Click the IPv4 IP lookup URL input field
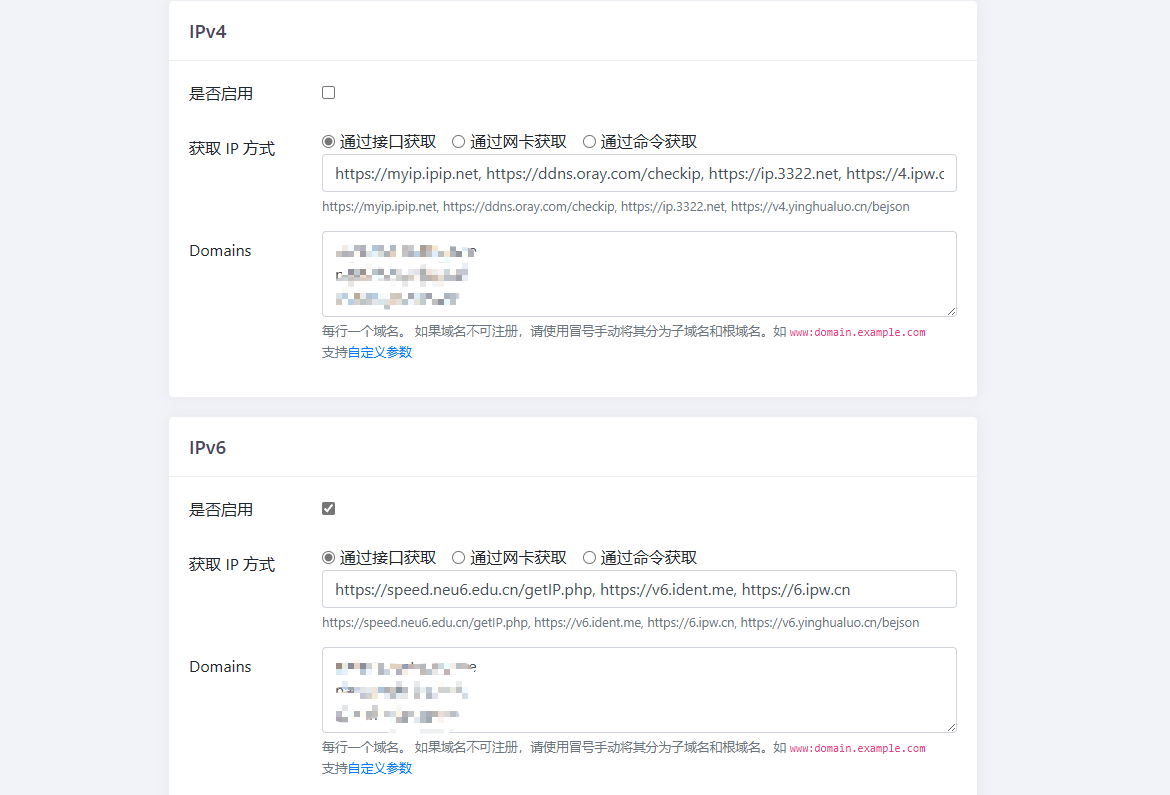This screenshot has width=1170, height=795. pos(639,173)
